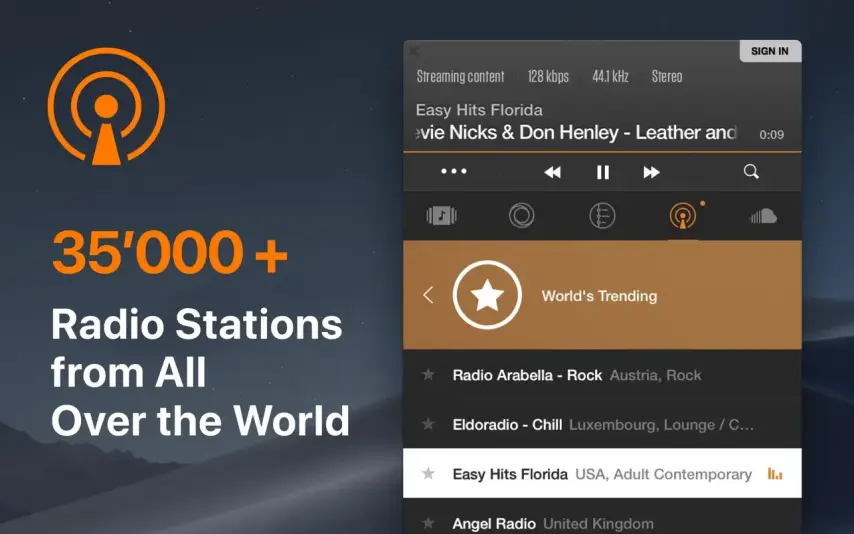Open the circular queue icon tab
Image resolution: width=854 pixels, height=534 pixels.
(x=521, y=216)
